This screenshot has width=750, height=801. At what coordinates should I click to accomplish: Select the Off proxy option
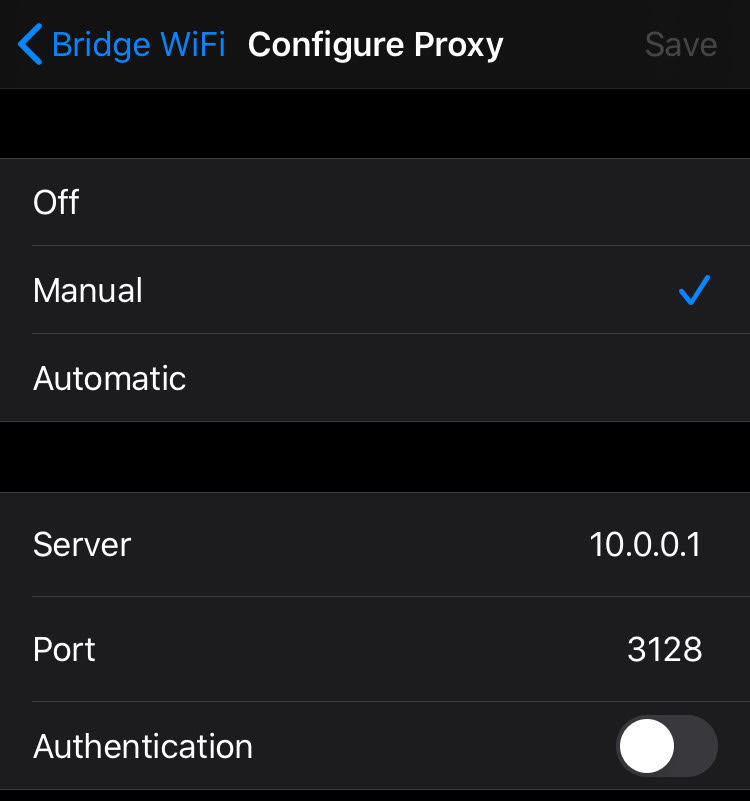[375, 203]
